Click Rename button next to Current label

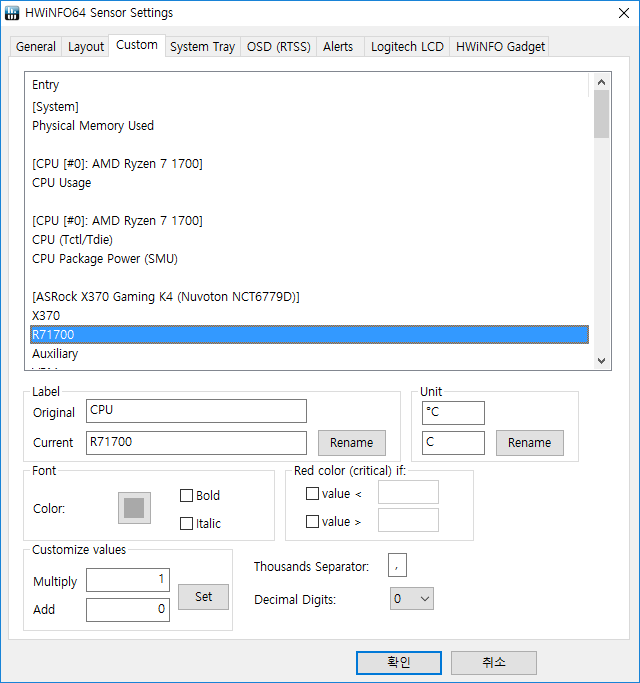[x=351, y=442]
